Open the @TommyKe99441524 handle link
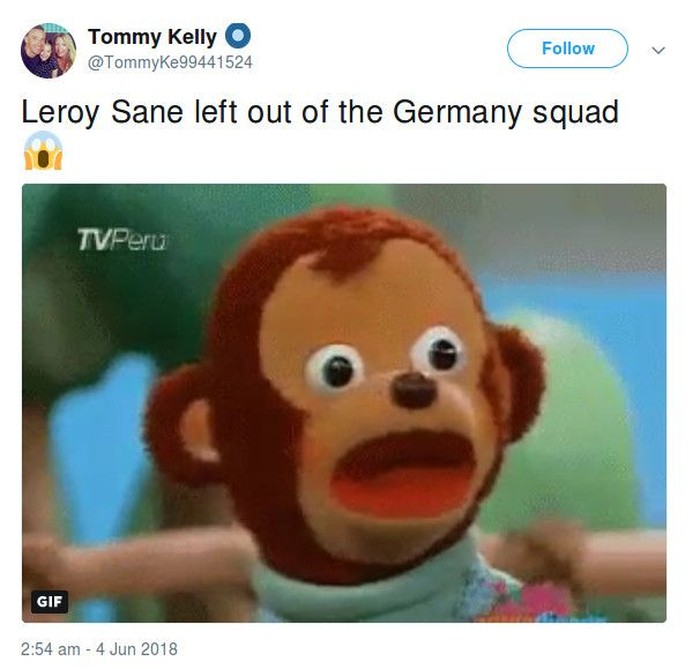Viewport: 700px width, 669px height. pos(170,62)
